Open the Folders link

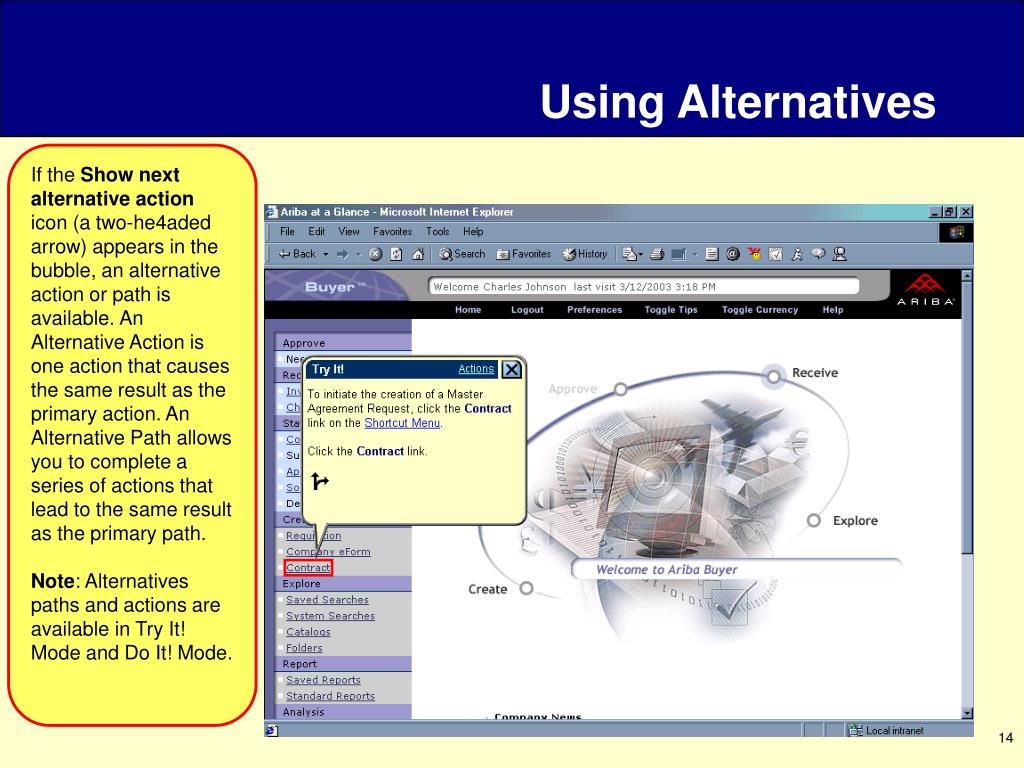coord(304,648)
